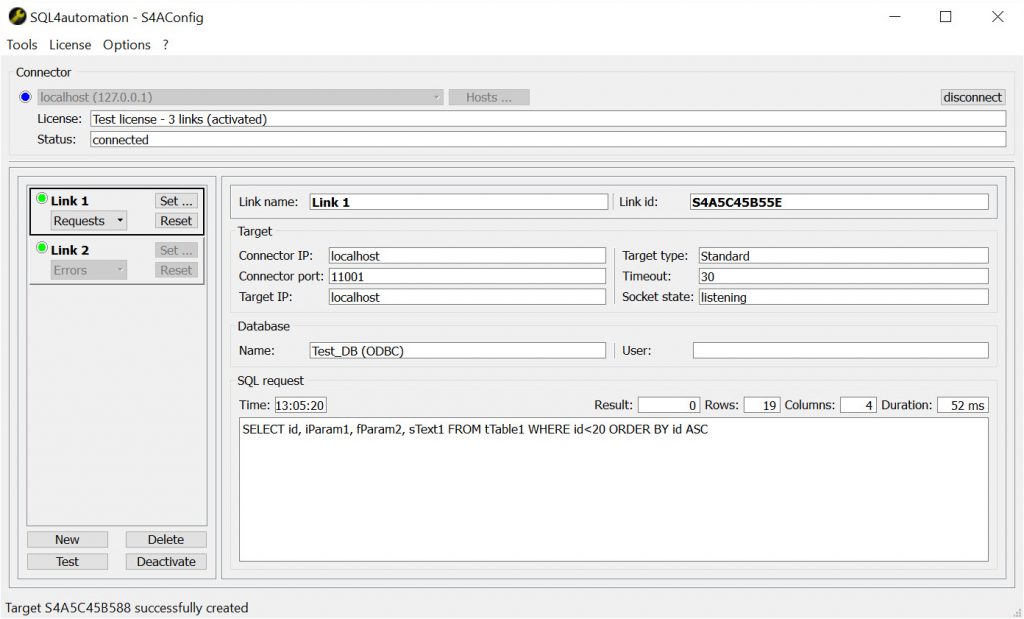Open the Tools menu
This screenshot has width=1024, height=619.
(22, 45)
